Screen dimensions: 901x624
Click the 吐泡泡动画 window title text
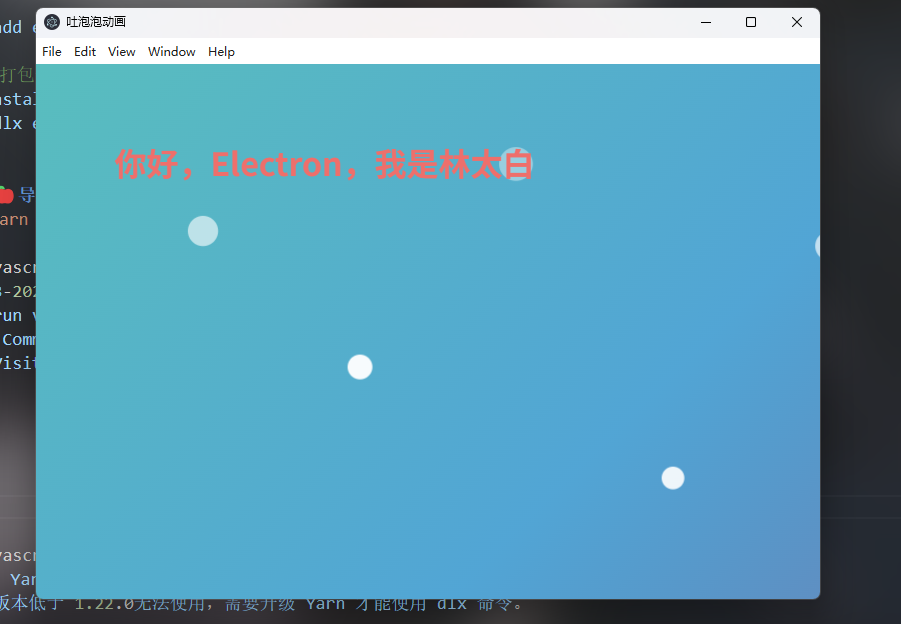pos(96,22)
